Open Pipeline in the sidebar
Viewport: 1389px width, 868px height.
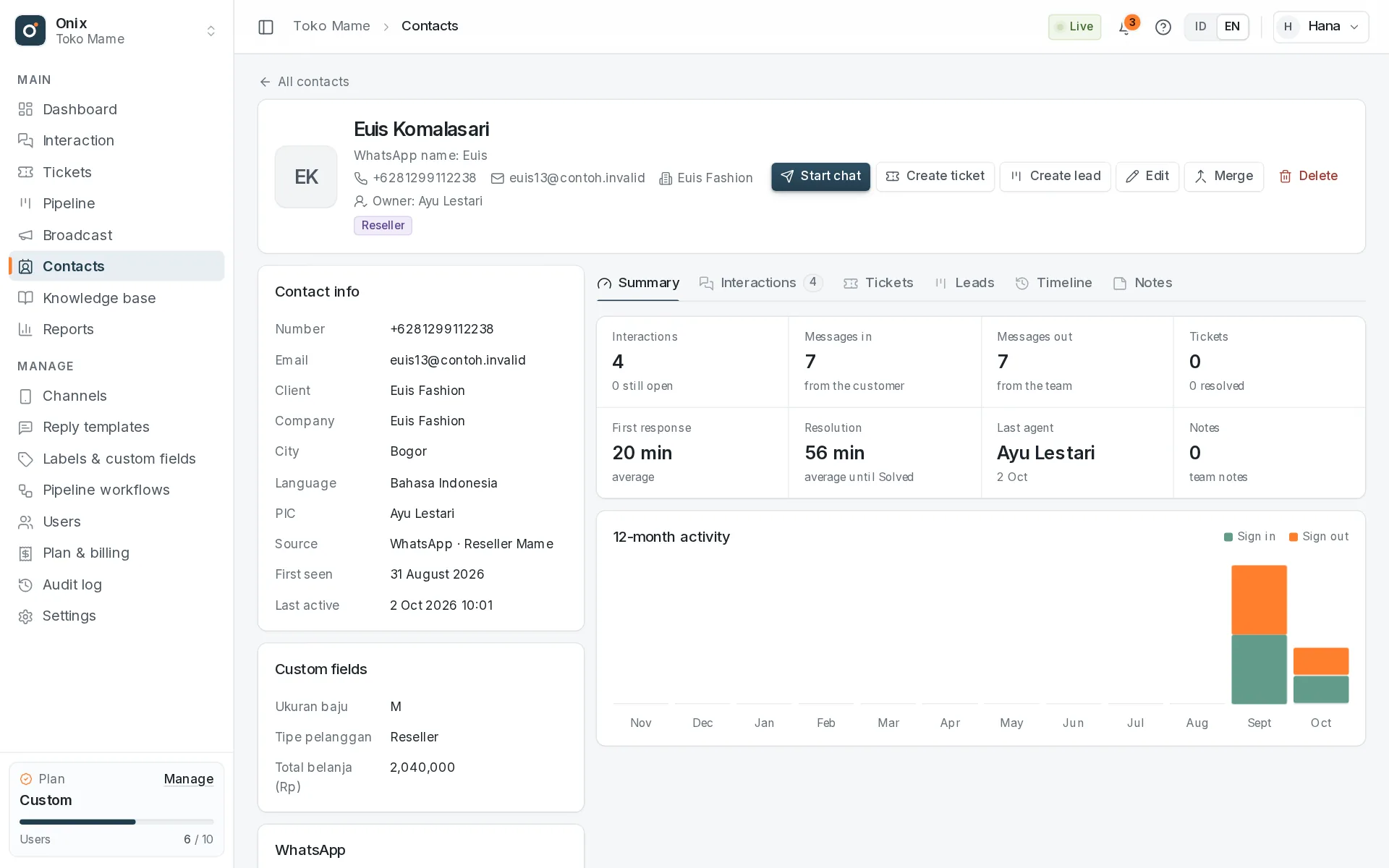click(x=116, y=203)
